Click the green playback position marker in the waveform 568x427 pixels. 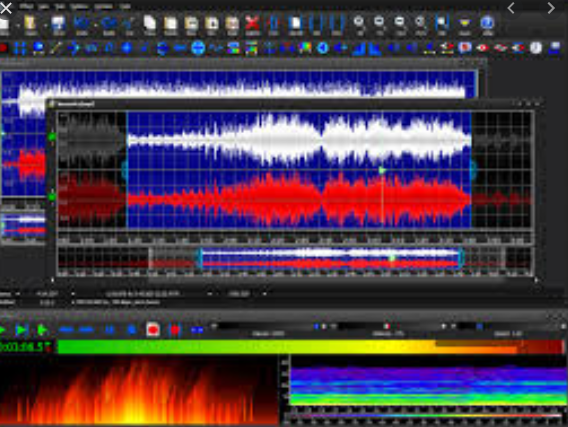tap(382, 170)
